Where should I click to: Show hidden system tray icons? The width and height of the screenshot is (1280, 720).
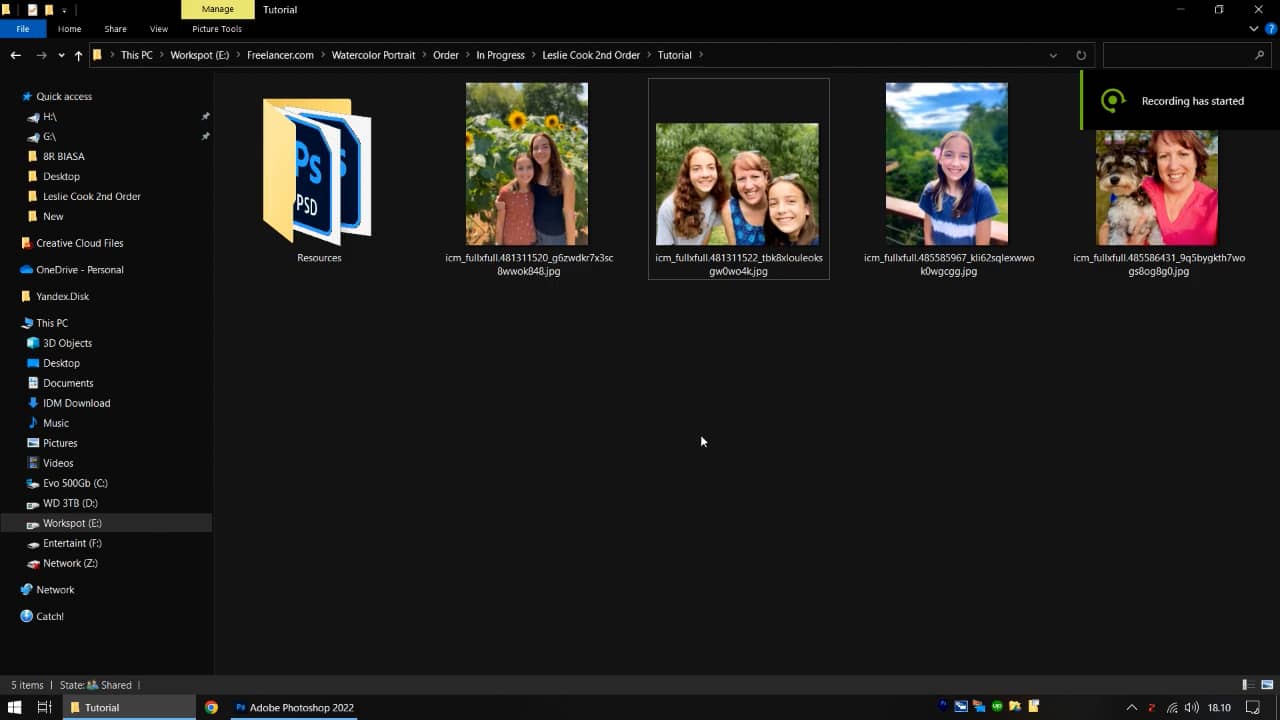tap(1132, 707)
